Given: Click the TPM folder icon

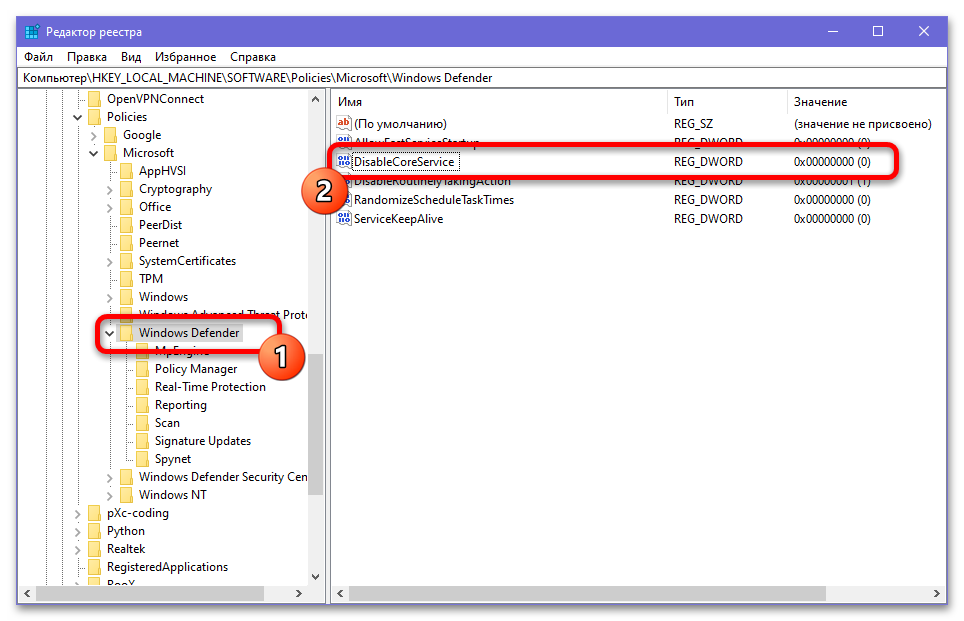Looking at the screenshot, I should tap(127, 279).
